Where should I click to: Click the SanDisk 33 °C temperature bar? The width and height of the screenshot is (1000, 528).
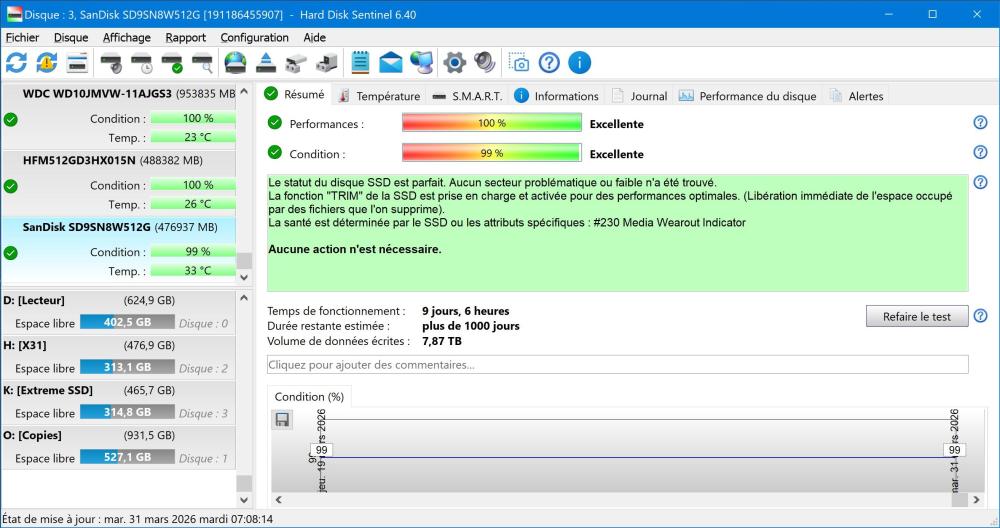click(193, 270)
